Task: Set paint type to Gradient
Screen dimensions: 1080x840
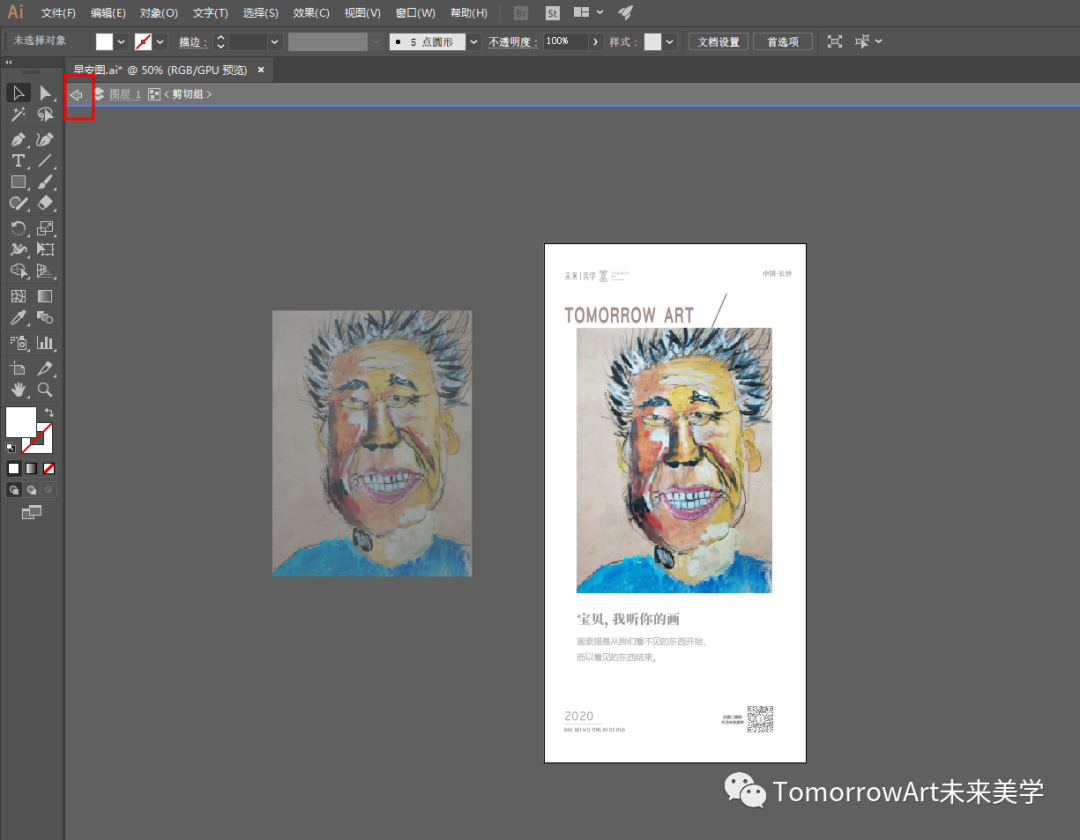Action: pyautogui.click(x=31, y=468)
